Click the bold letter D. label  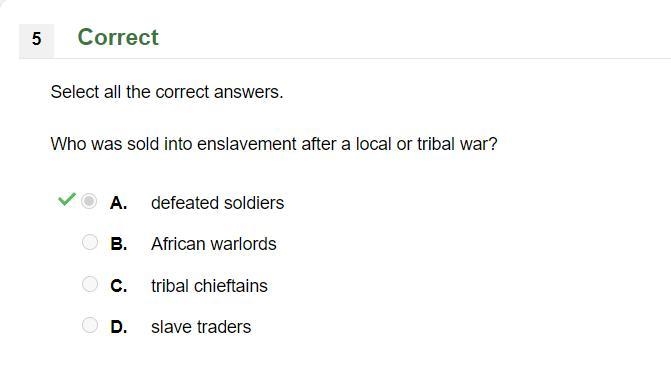click(119, 327)
